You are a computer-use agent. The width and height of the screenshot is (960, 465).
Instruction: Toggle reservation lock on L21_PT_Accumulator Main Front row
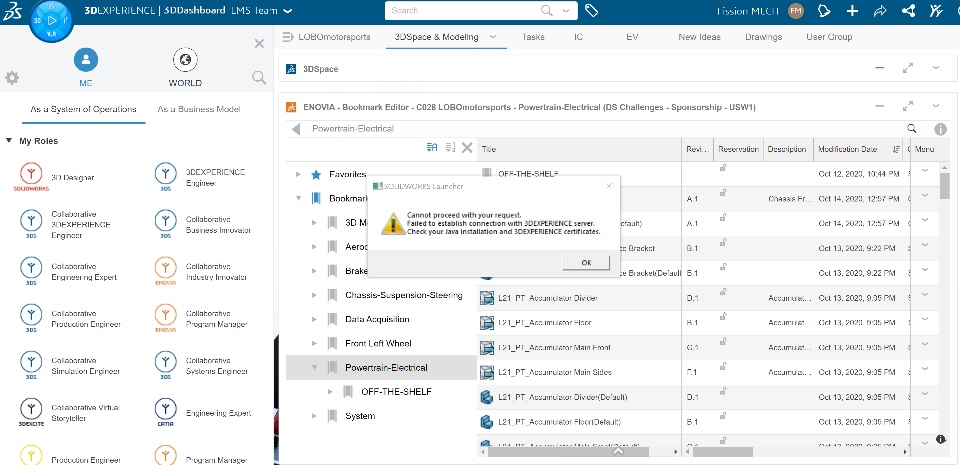[x=723, y=341]
